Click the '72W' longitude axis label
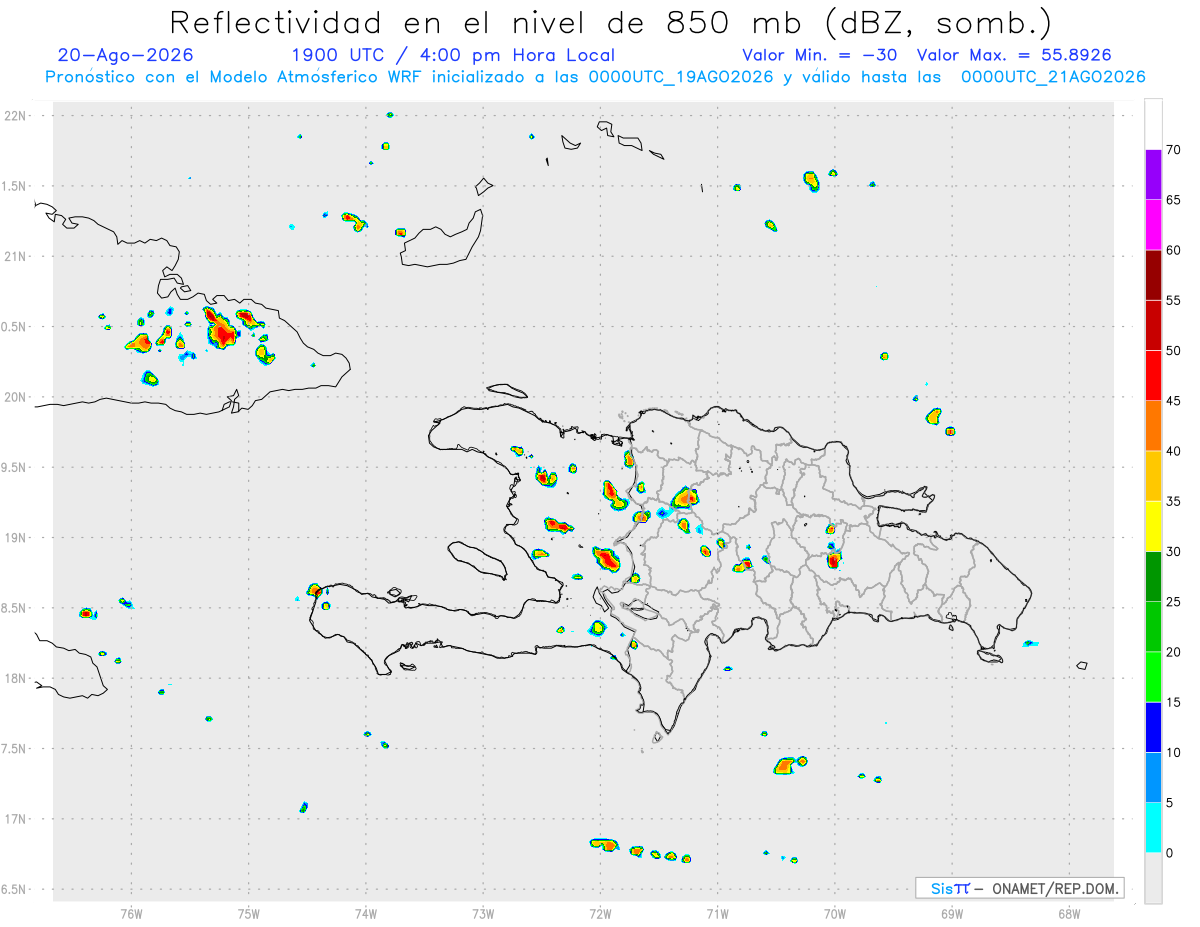This screenshot has height=927, width=1200. point(600,913)
